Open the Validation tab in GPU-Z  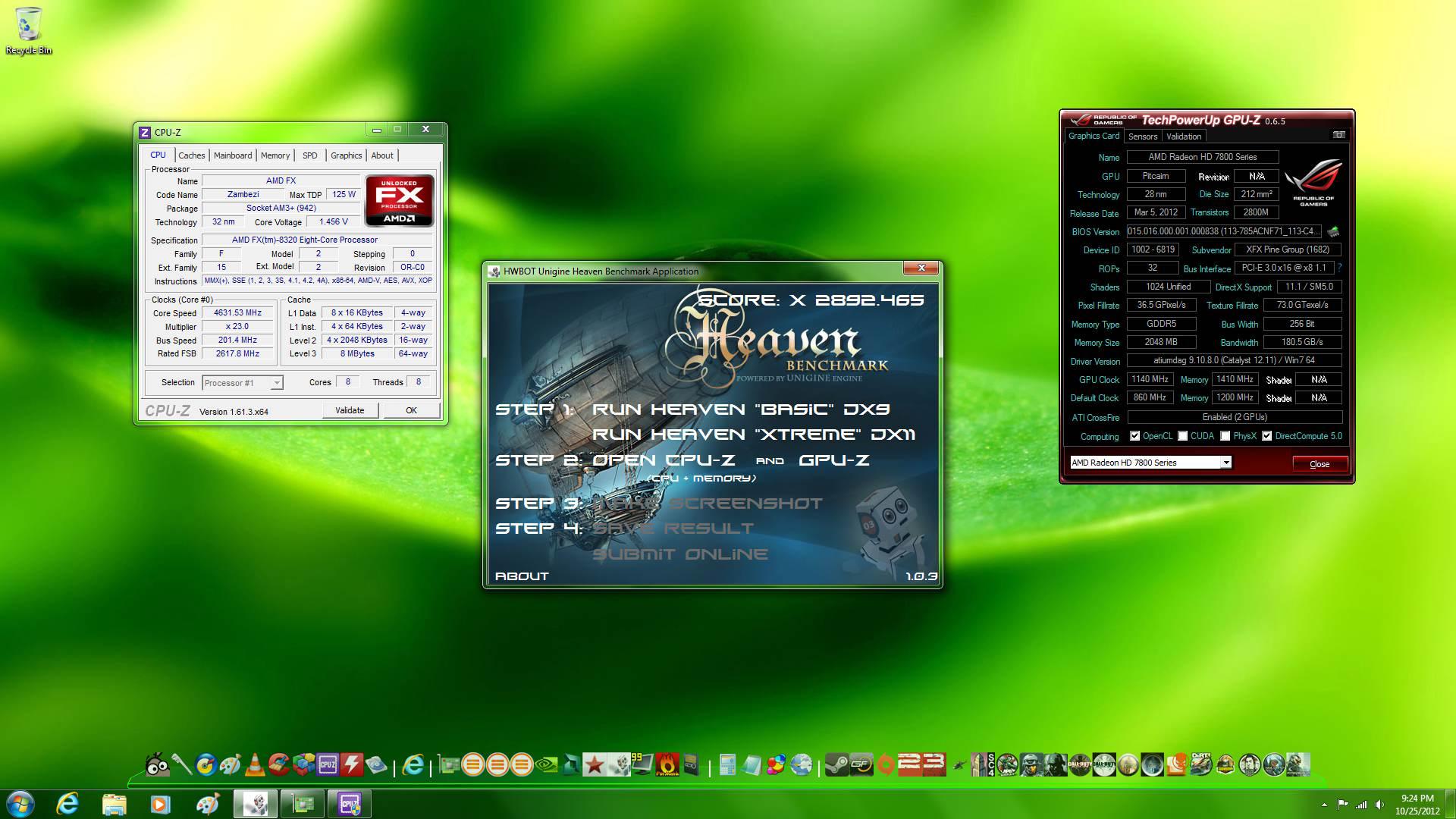click(x=1184, y=136)
